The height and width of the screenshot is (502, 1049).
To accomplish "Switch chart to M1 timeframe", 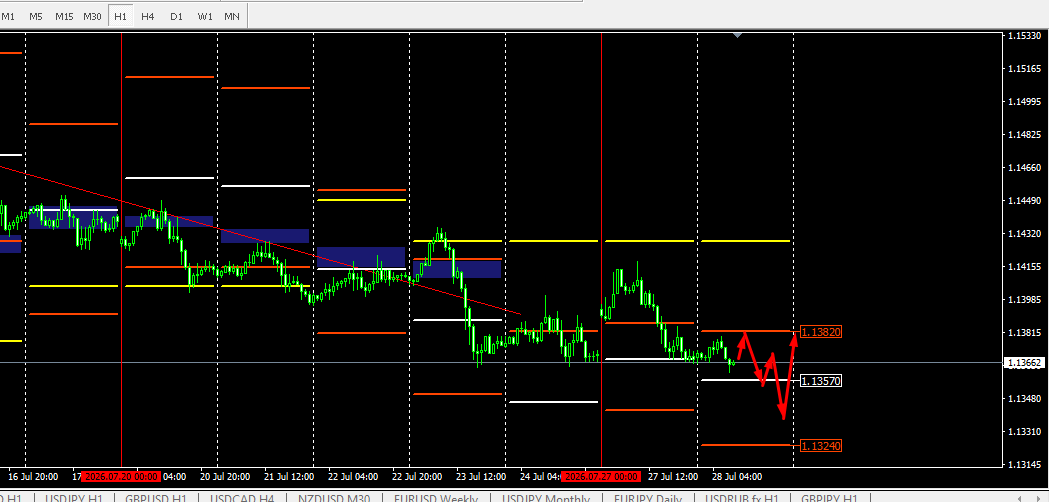I will click(x=8, y=16).
